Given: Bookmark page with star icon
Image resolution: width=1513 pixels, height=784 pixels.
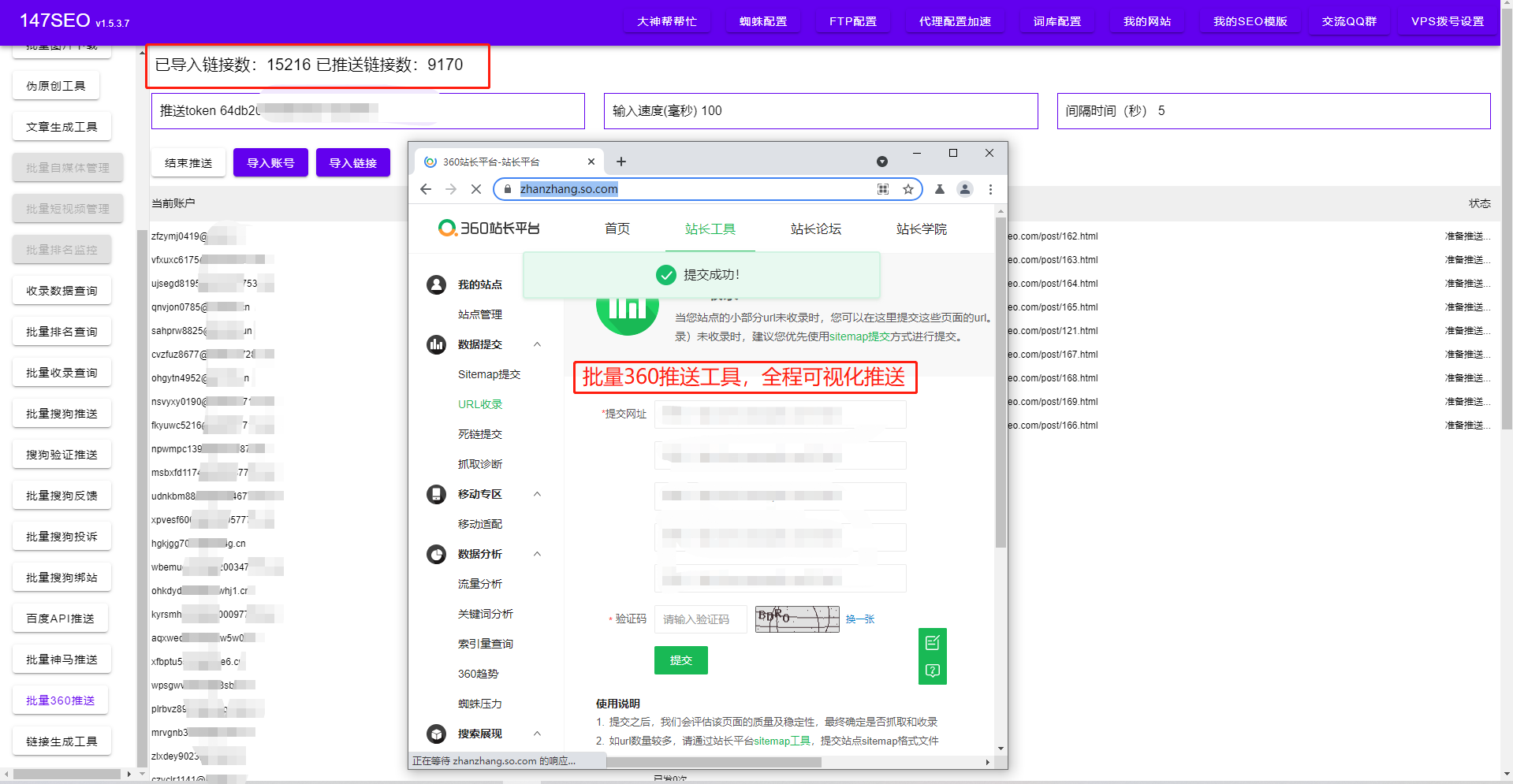Looking at the screenshot, I should point(908,189).
